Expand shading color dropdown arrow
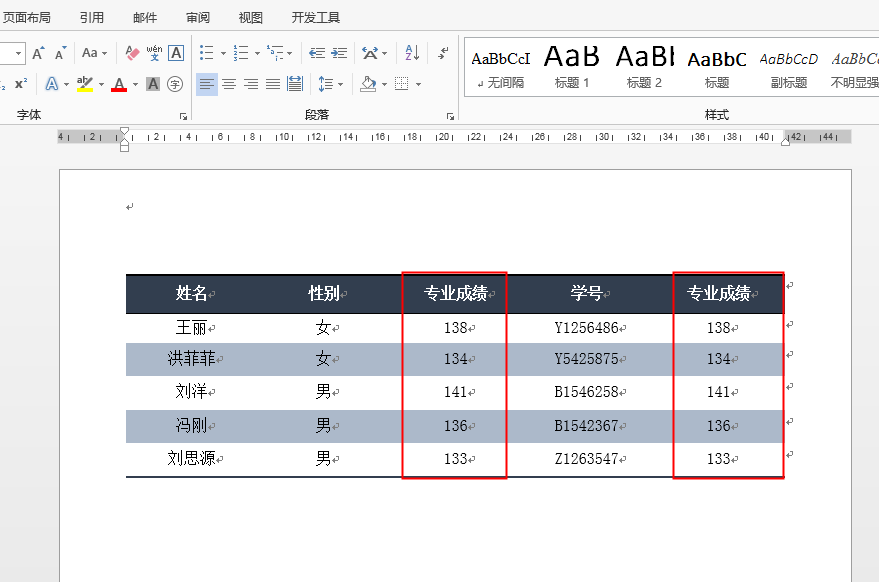 click(x=385, y=85)
